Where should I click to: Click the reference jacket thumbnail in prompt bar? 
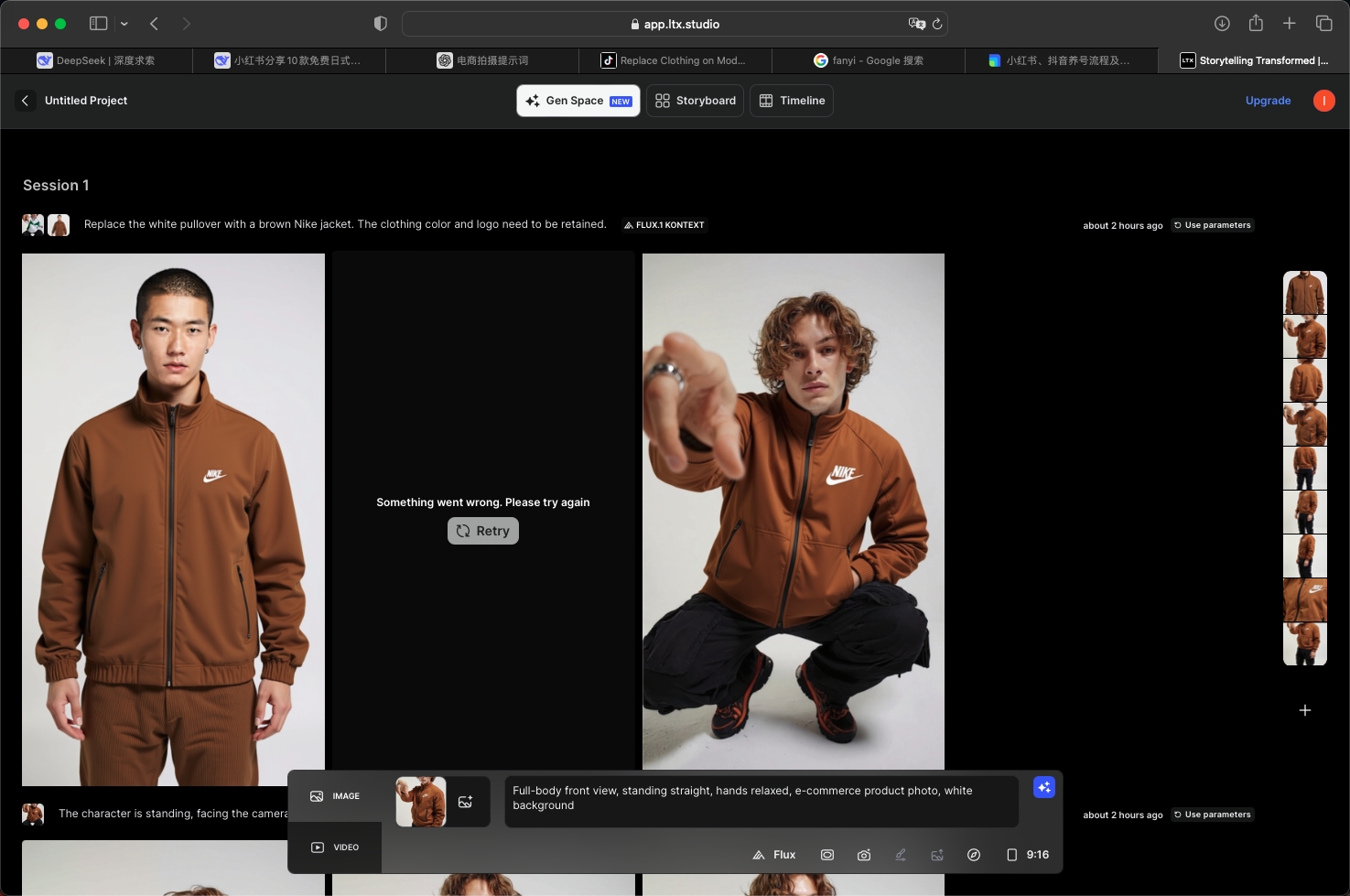point(421,802)
